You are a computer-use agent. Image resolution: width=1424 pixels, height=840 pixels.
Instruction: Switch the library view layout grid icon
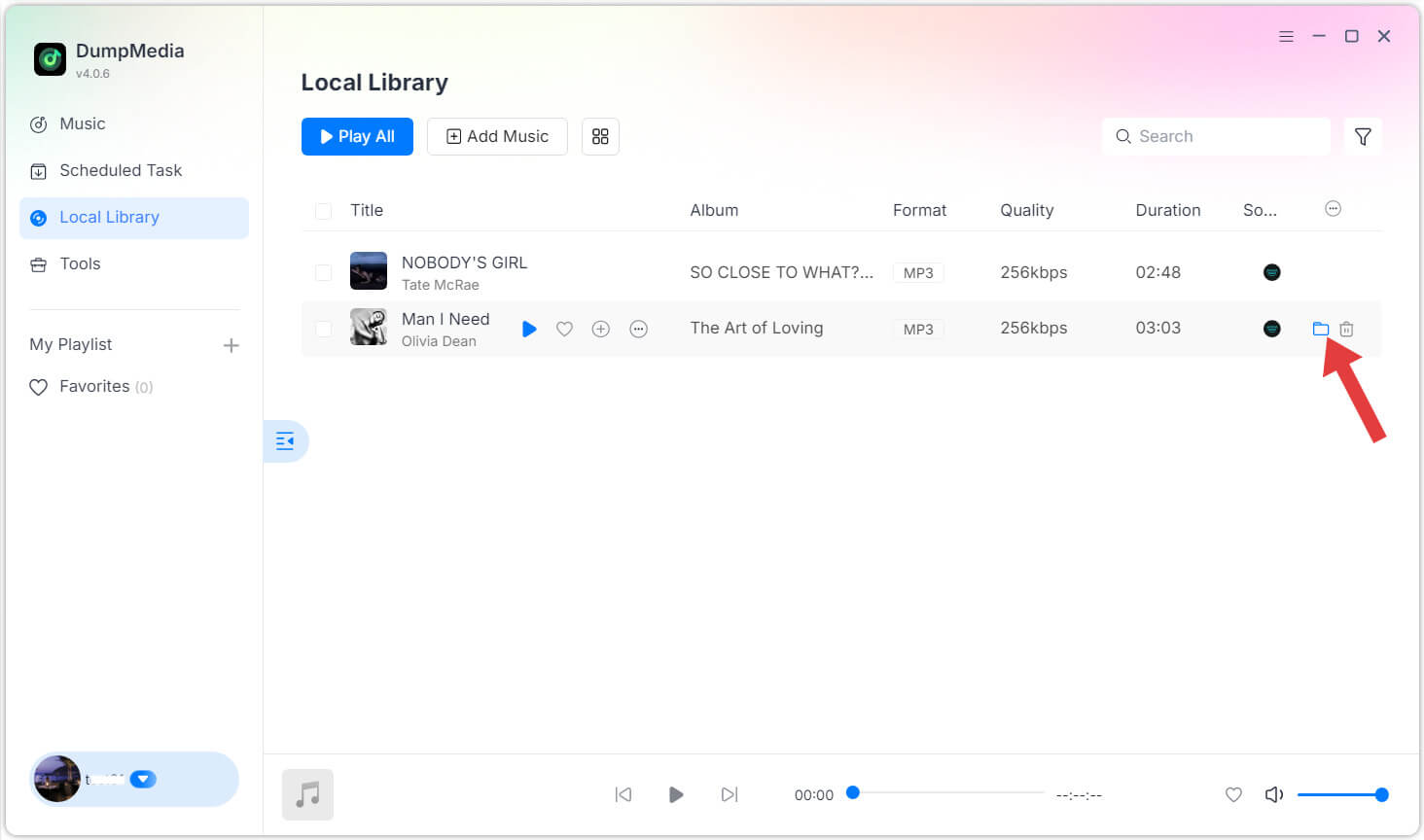tap(600, 136)
